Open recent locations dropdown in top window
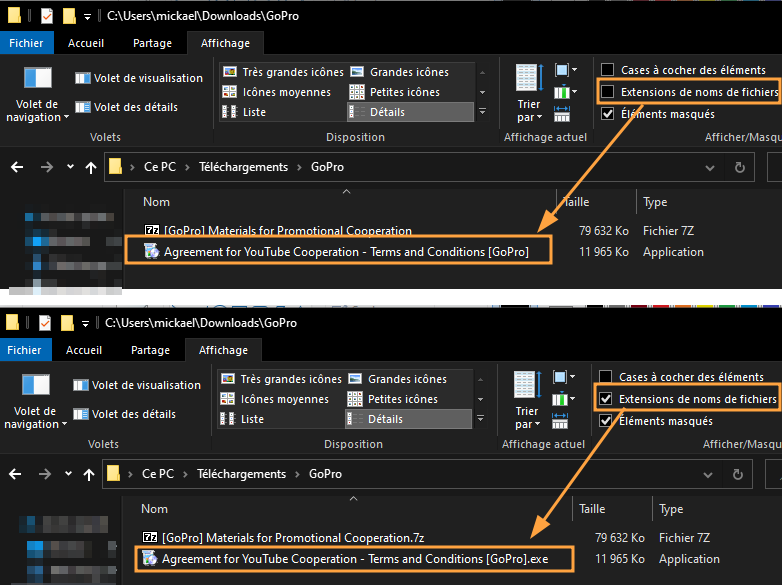The width and height of the screenshot is (782, 585). point(70,167)
